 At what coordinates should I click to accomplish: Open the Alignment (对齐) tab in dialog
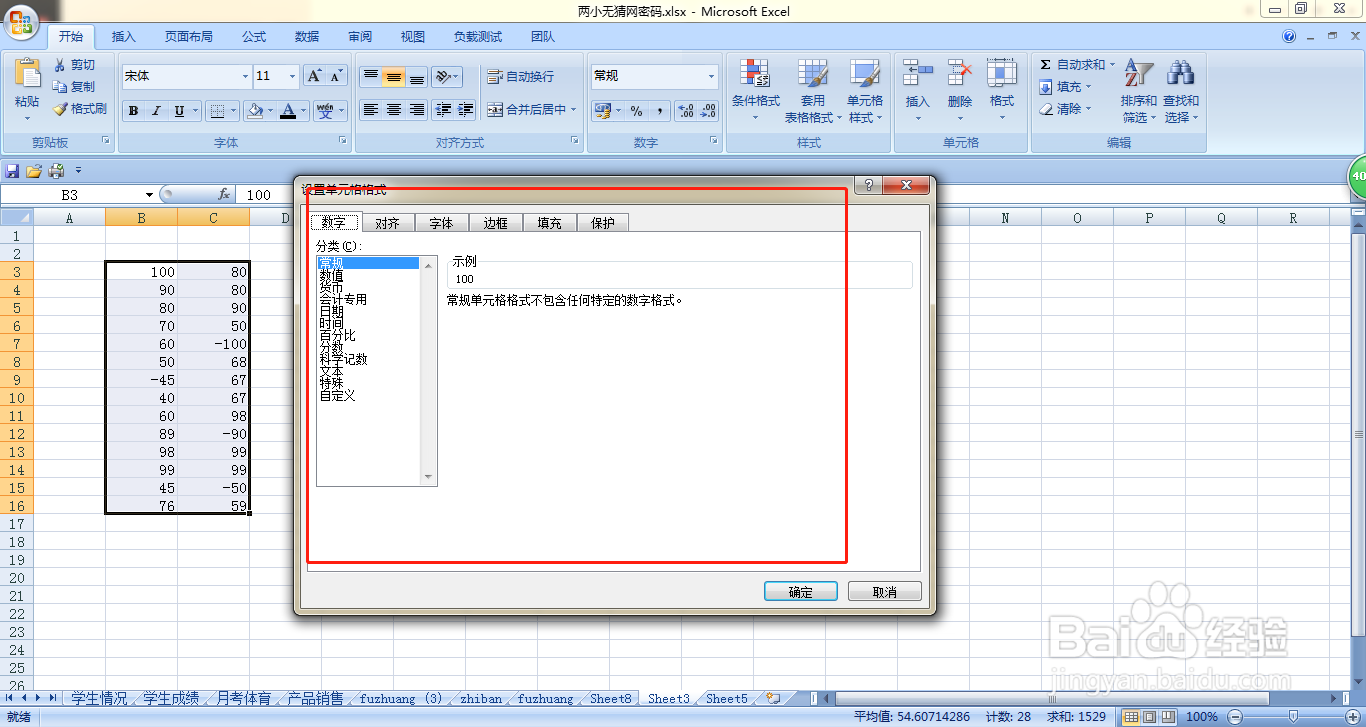click(387, 223)
